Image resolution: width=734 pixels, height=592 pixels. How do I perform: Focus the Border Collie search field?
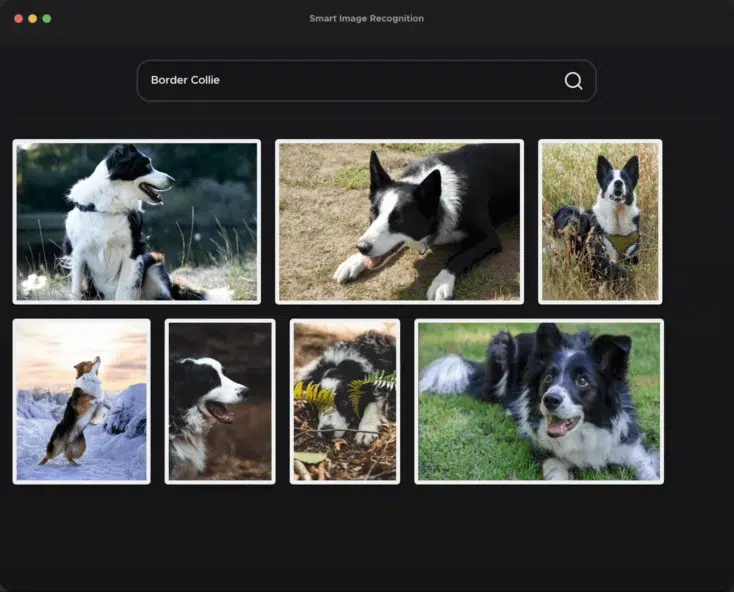pos(366,80)
